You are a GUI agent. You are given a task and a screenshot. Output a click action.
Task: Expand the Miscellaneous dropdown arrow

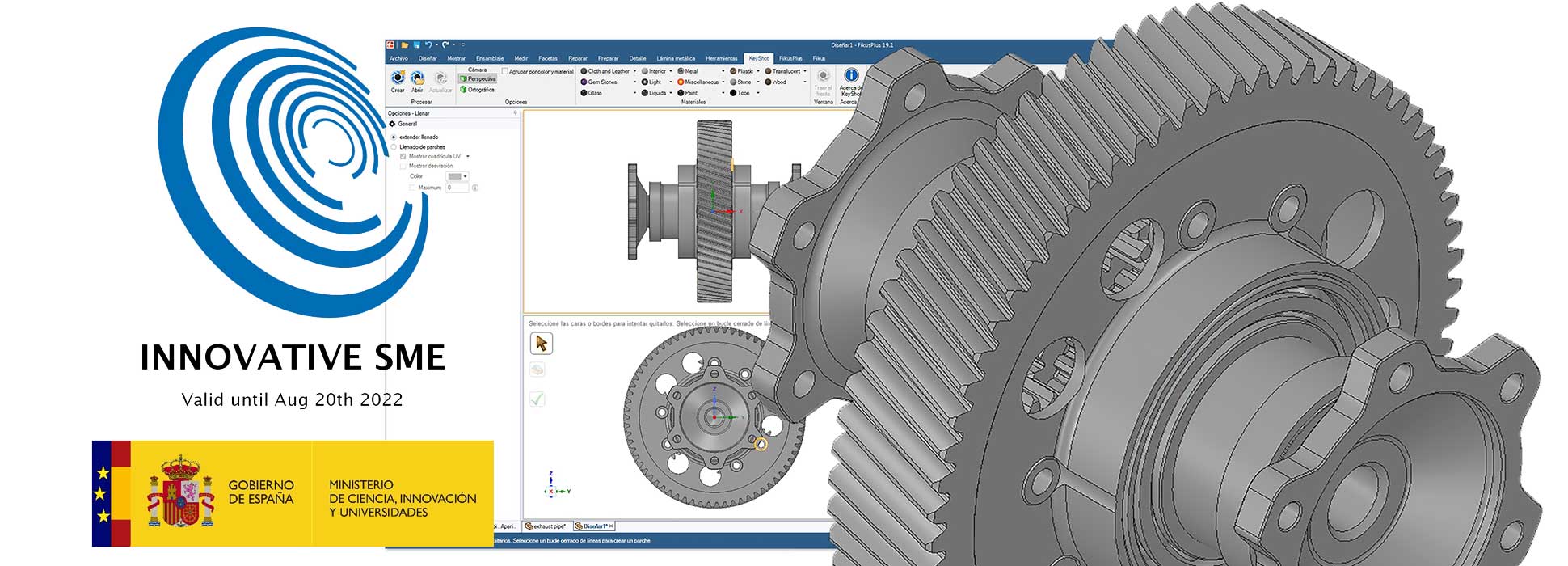(723, 82)
